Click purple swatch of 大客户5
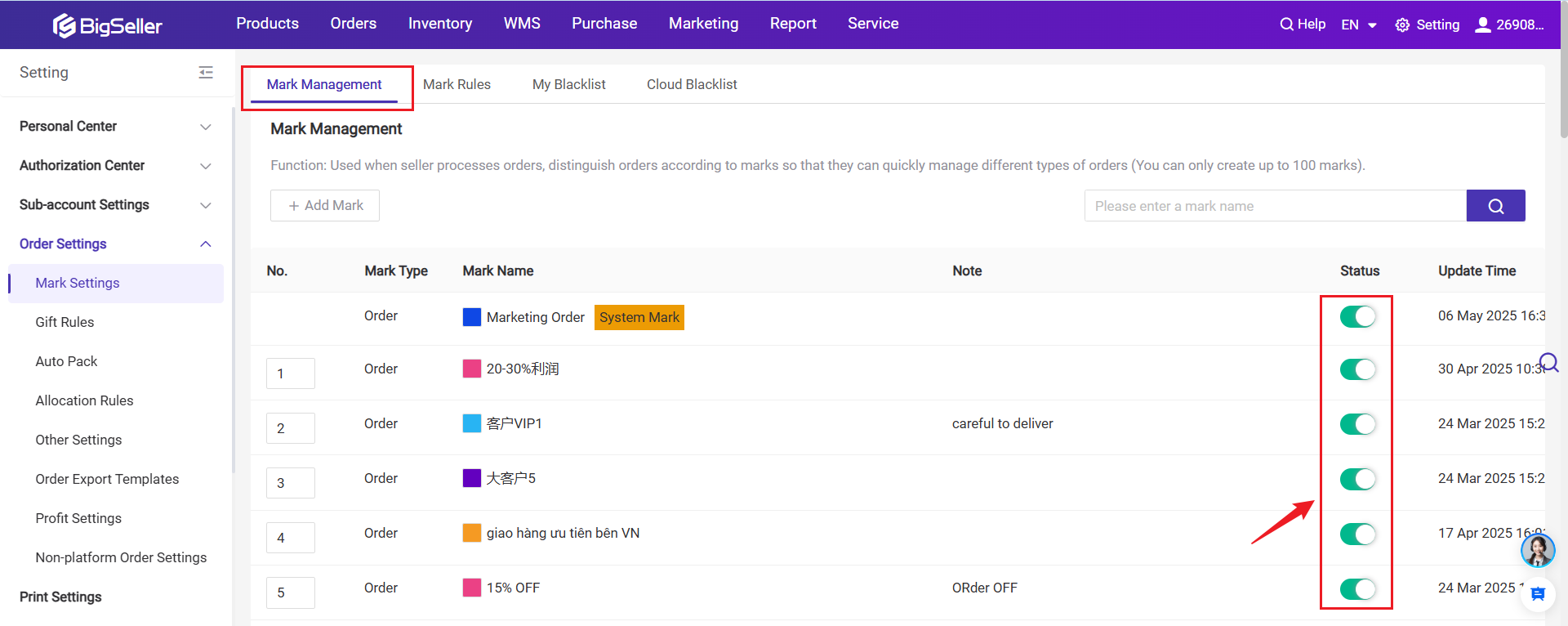This screenshot has height=626, width=1568. click(x=472, y=478)
